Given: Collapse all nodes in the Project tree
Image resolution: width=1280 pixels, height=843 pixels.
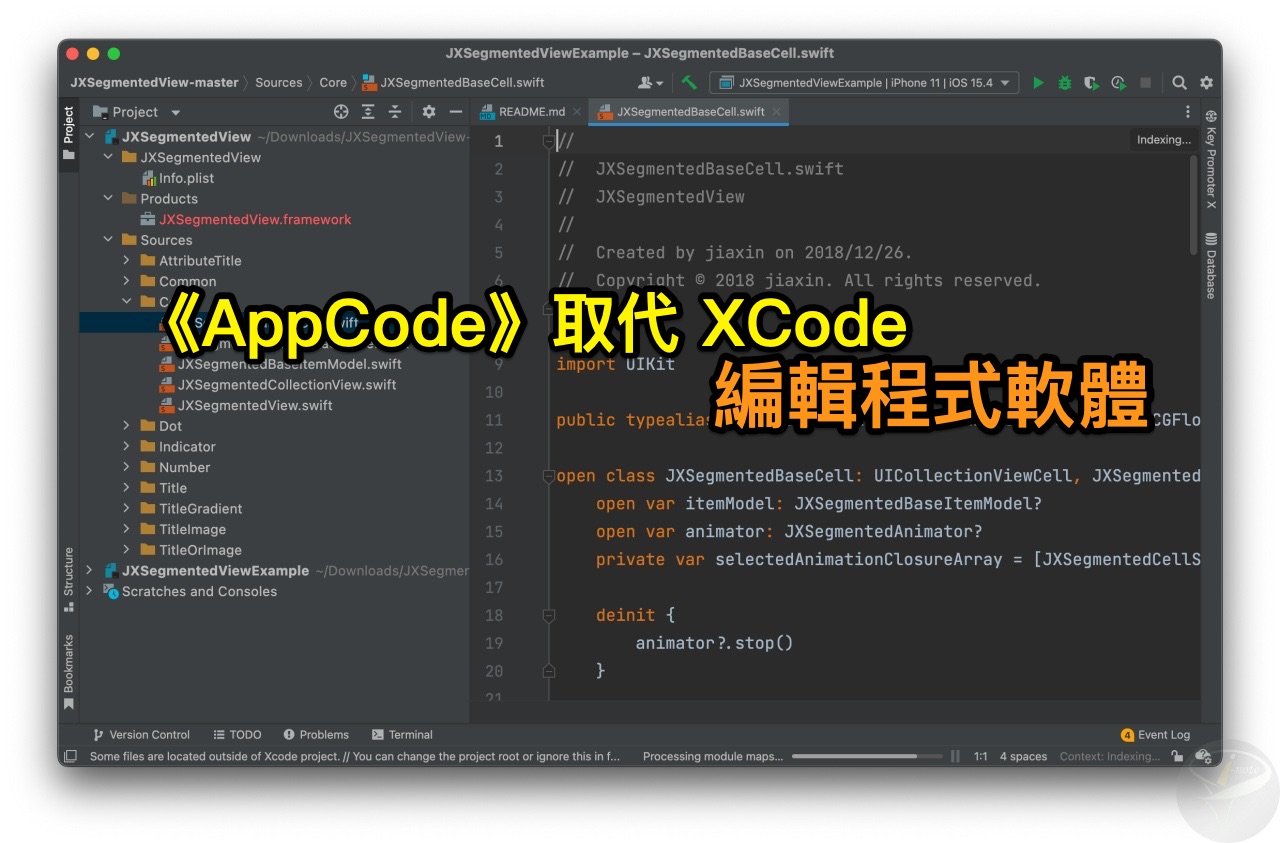Looking at the screenshot, I should pos(396,111).
